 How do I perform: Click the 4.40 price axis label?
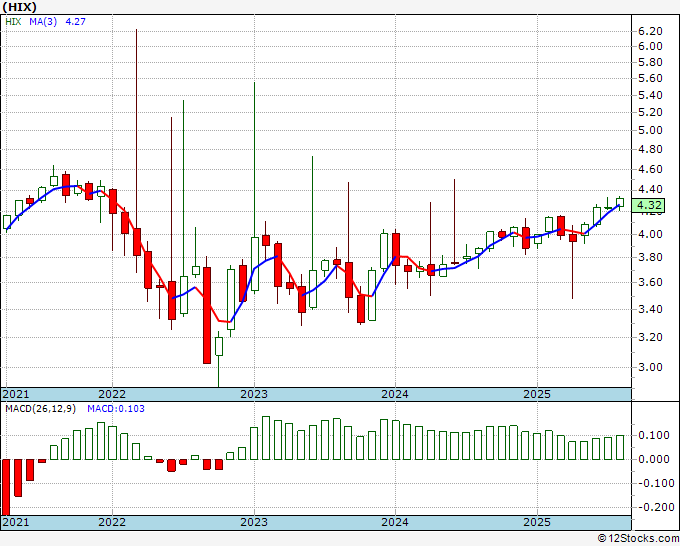tap(650, 190)
